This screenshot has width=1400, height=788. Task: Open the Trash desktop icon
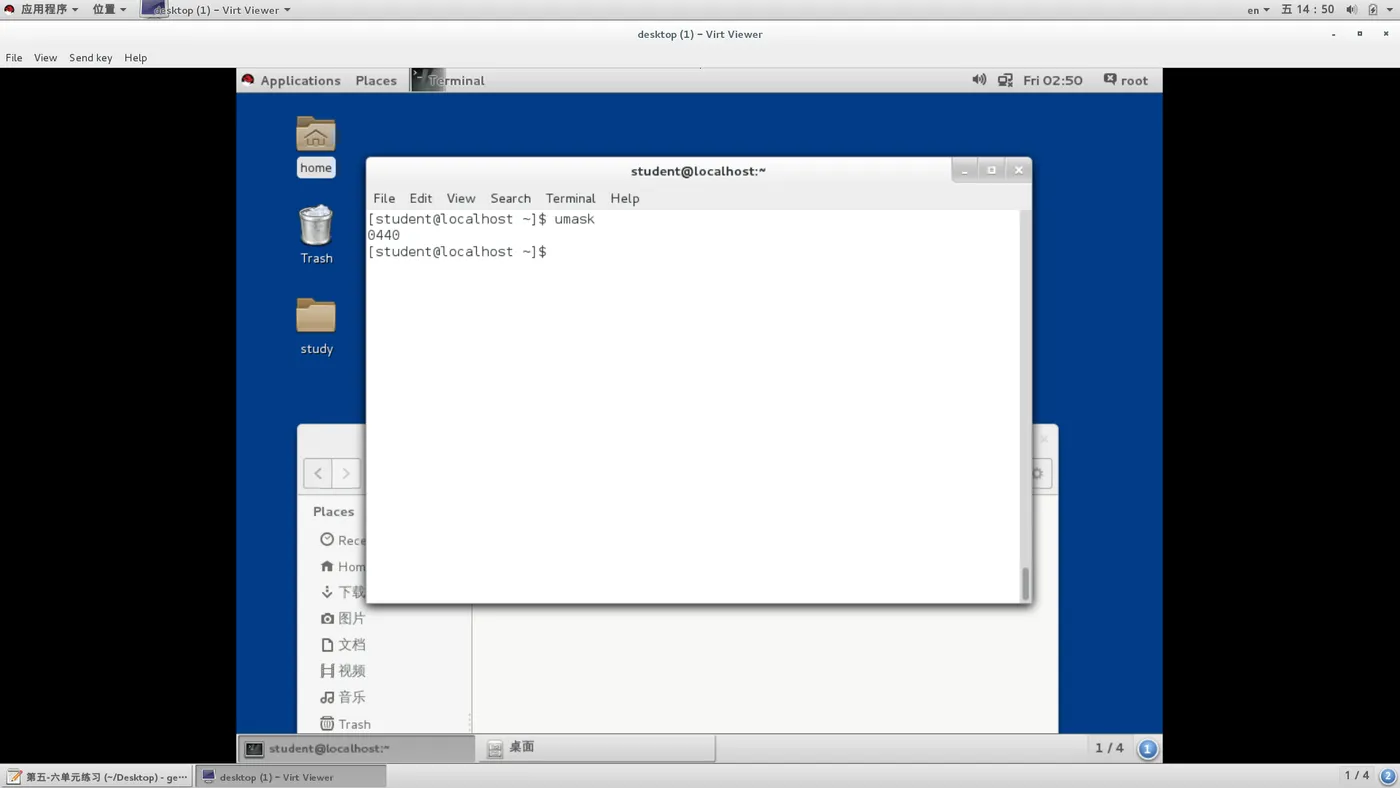tap(316, 235)
